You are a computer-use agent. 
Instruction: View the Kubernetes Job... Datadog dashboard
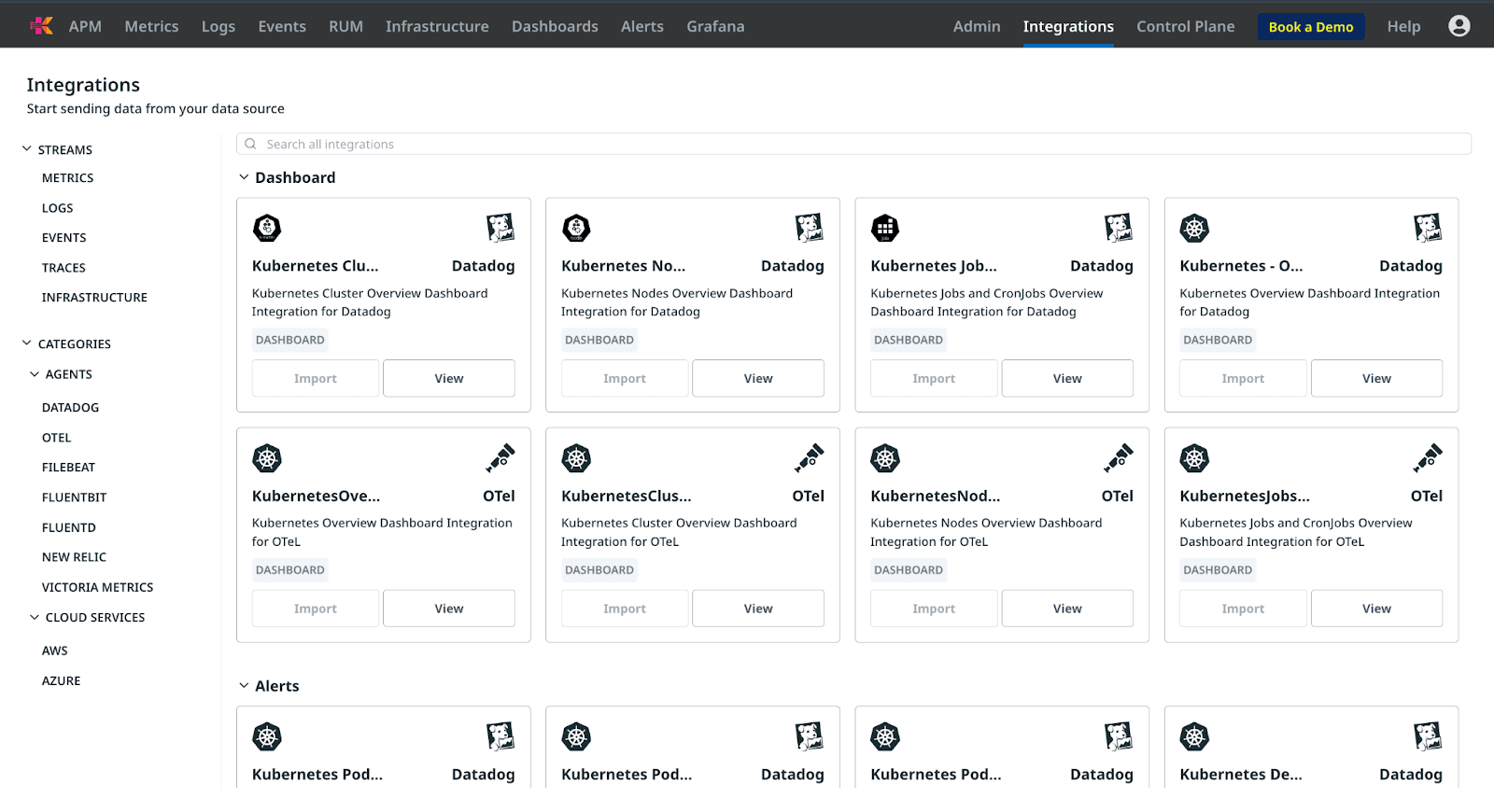click(x=1067, y=378)
